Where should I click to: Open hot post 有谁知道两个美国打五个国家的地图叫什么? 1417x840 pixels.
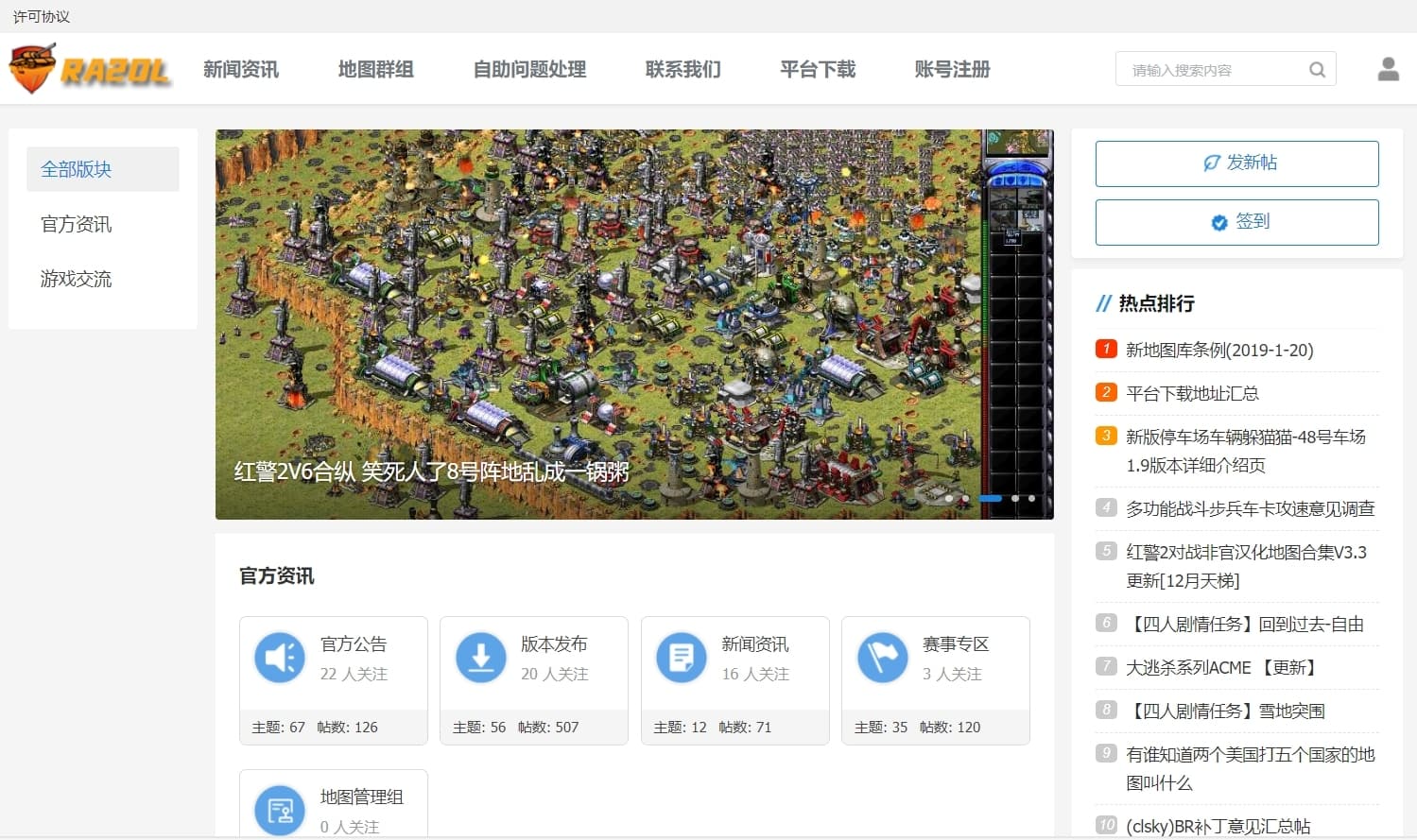[1250, 768]
